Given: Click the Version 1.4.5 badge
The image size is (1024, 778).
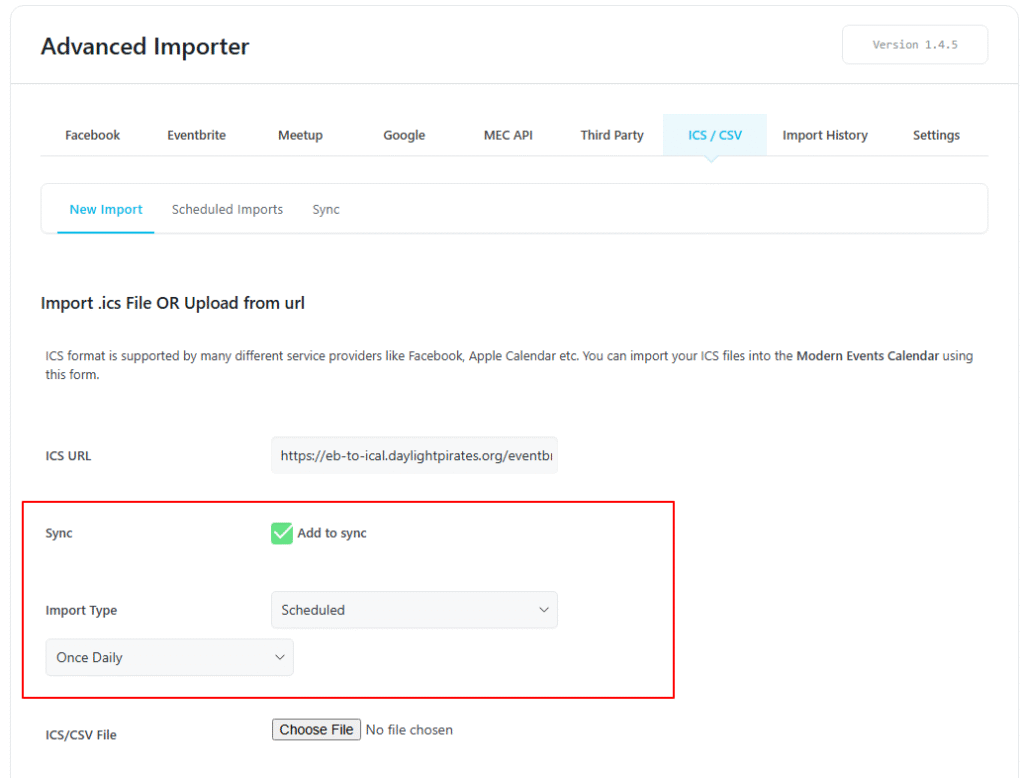Looking at the screenshot, I should [914, 44].
